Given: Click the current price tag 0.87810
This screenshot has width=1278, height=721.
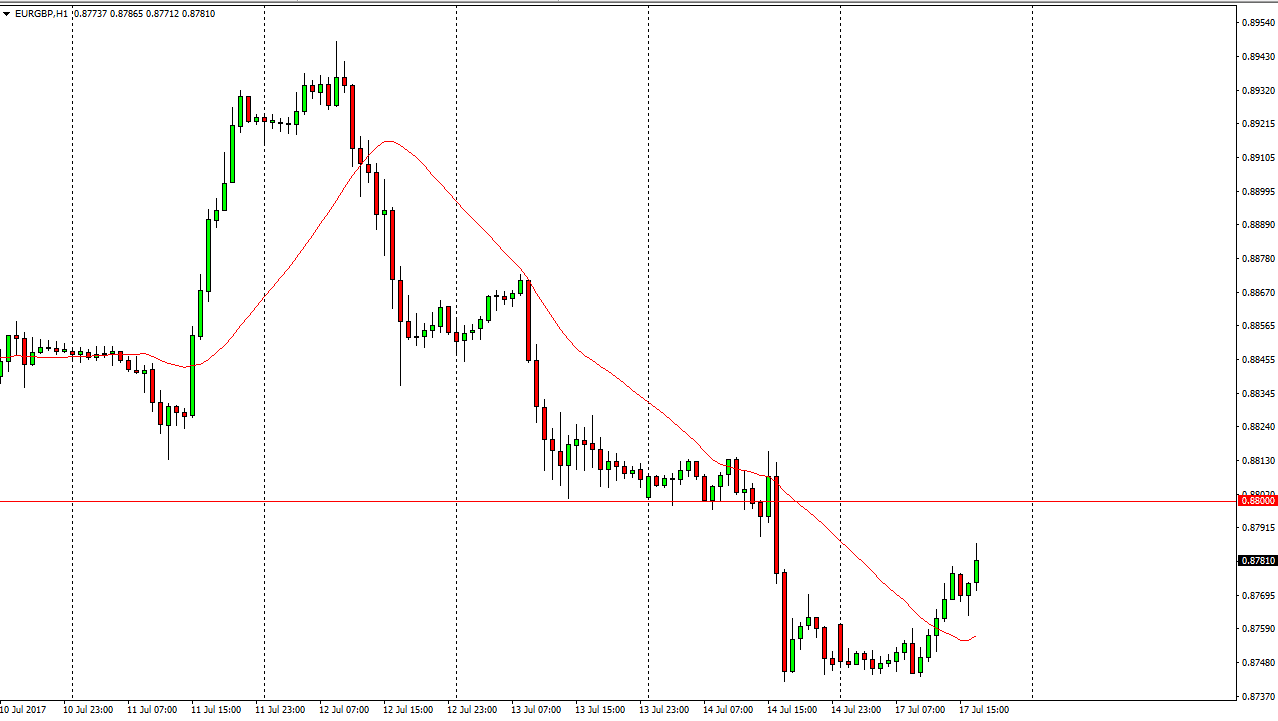Looking at the screenshot, I should 1258,561.
